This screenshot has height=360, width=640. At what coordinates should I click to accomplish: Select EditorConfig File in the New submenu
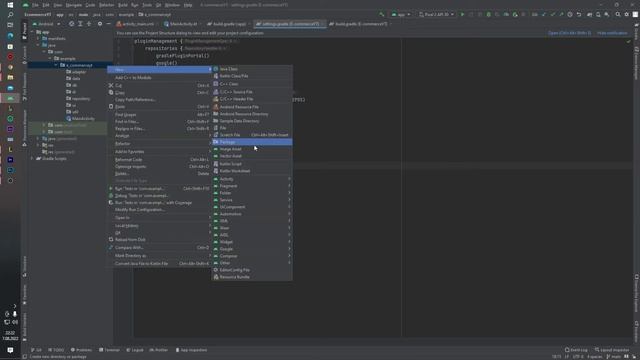point(252,270)
